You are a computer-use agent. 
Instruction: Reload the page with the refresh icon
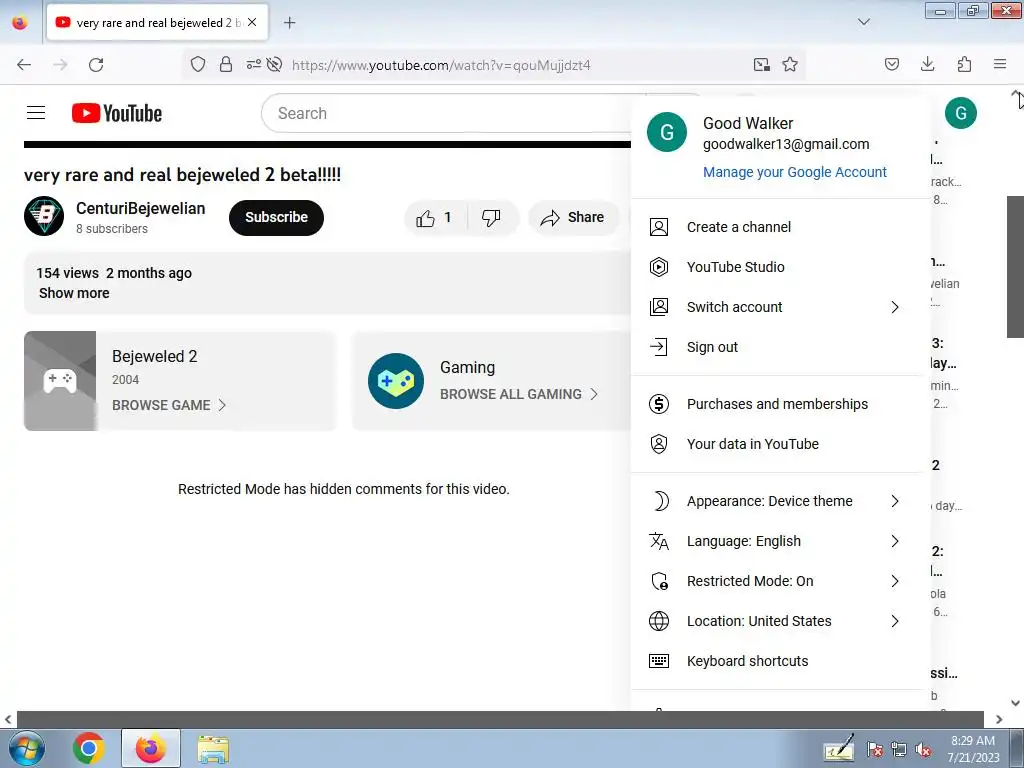click(96, 65)
